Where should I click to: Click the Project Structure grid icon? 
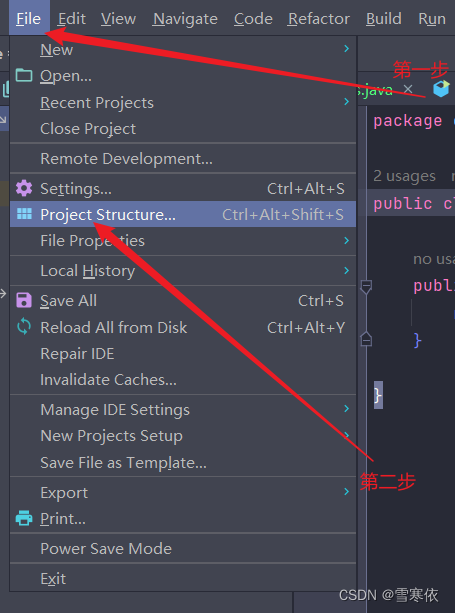(x=24, y=214)
